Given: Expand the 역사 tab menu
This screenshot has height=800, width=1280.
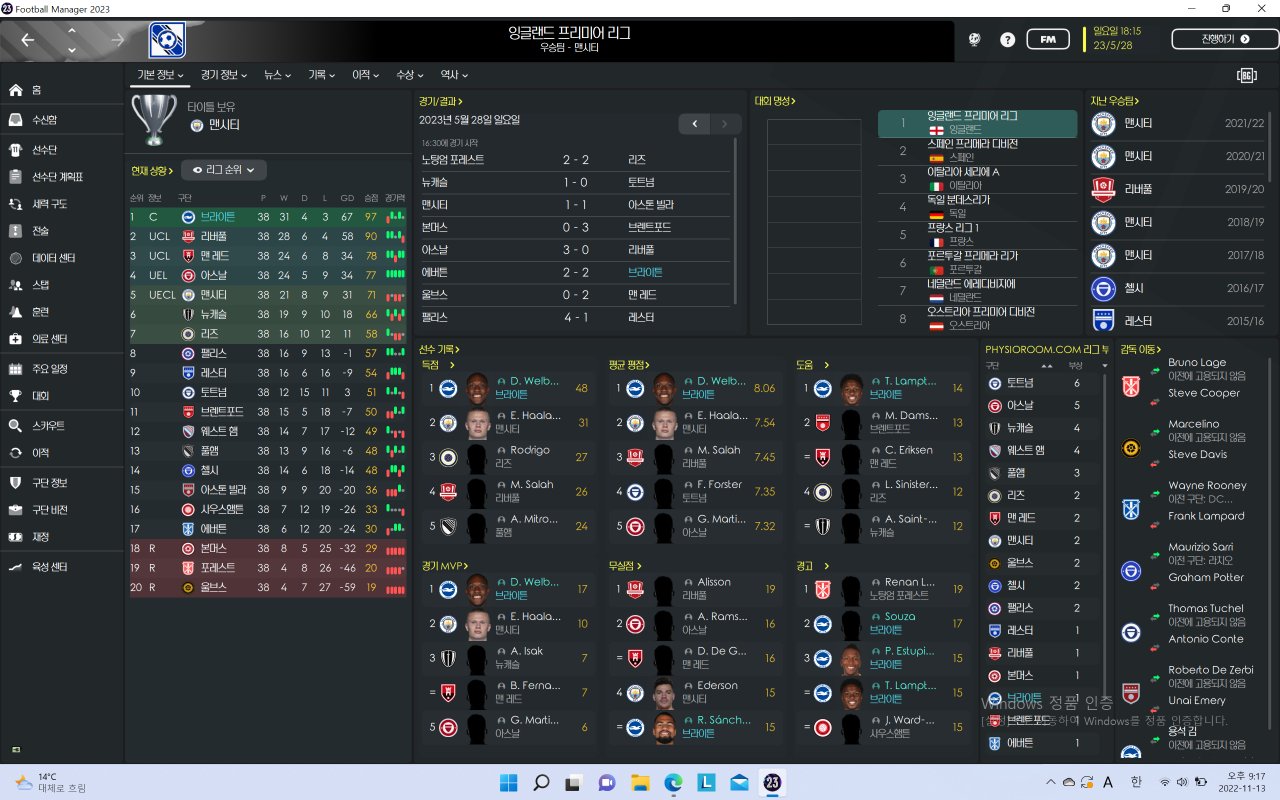Looking at the screenshot, I should 454,75.
